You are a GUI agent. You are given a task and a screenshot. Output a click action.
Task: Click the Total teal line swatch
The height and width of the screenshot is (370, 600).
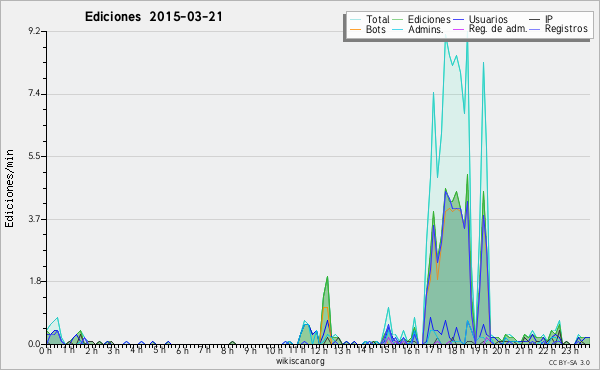[x=355, y=20]
